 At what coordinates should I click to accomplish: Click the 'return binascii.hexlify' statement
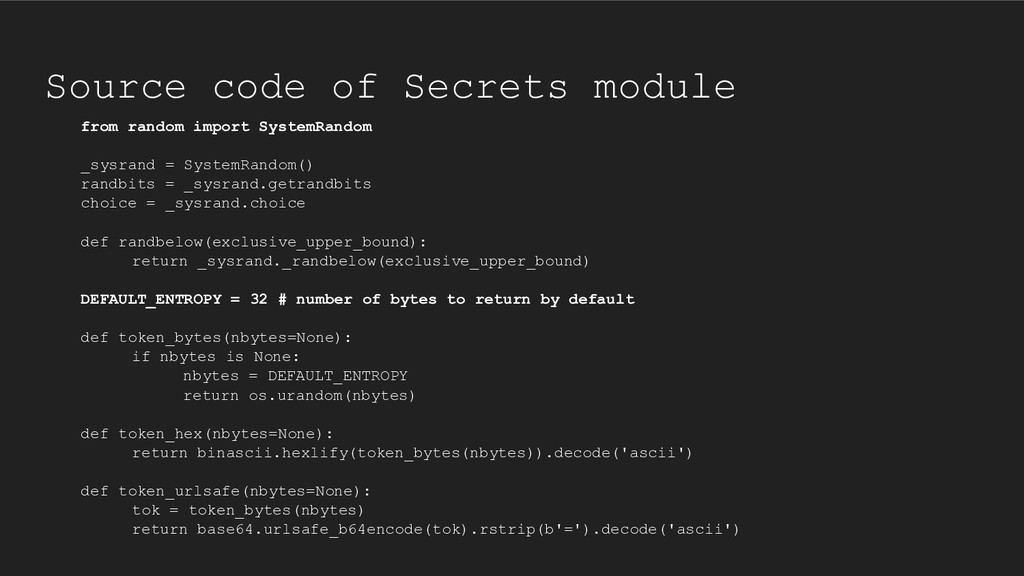(x=412, y=453)
